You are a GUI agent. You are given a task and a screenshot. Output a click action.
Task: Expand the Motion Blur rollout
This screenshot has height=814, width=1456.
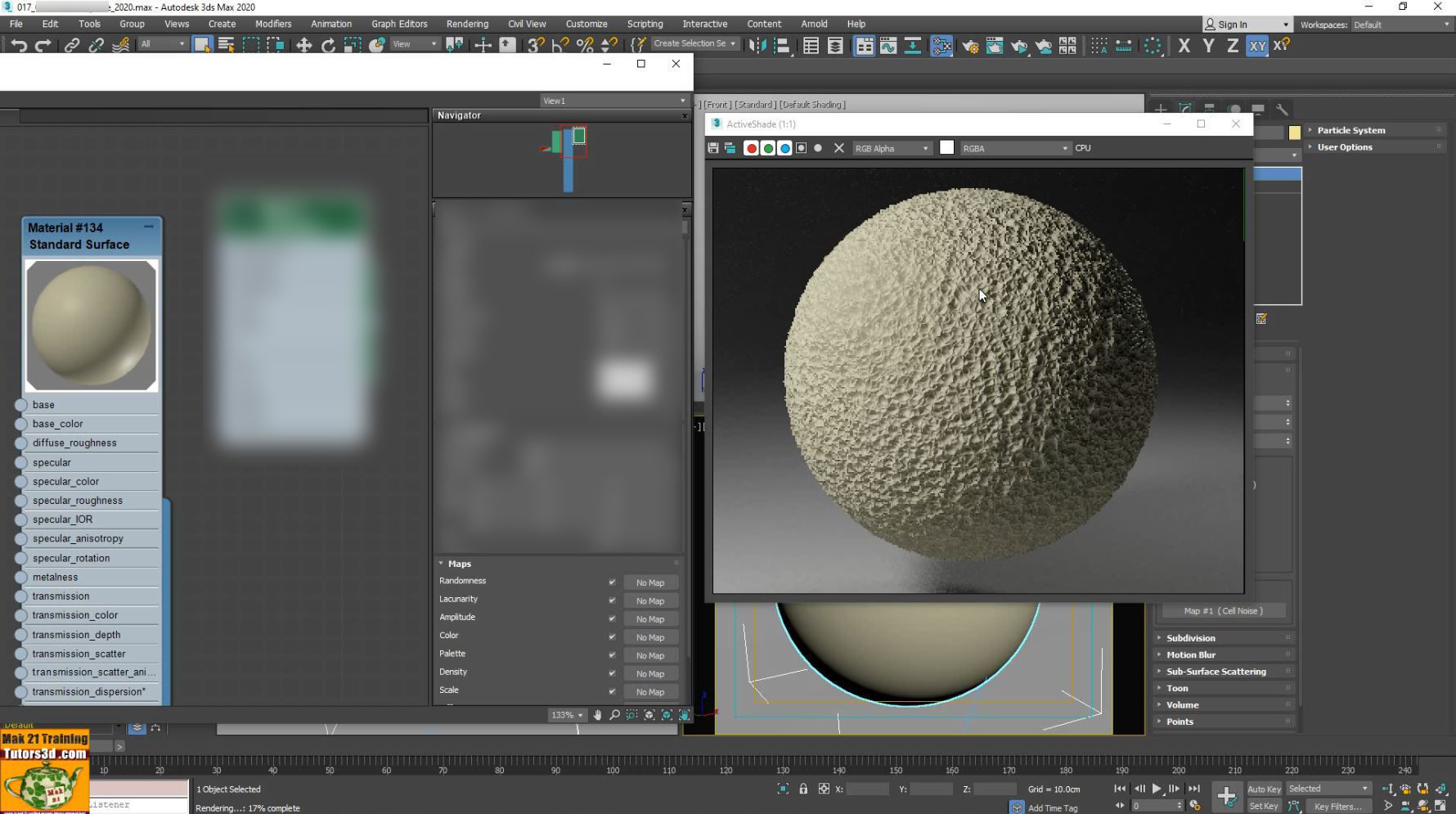point(1191,654)
